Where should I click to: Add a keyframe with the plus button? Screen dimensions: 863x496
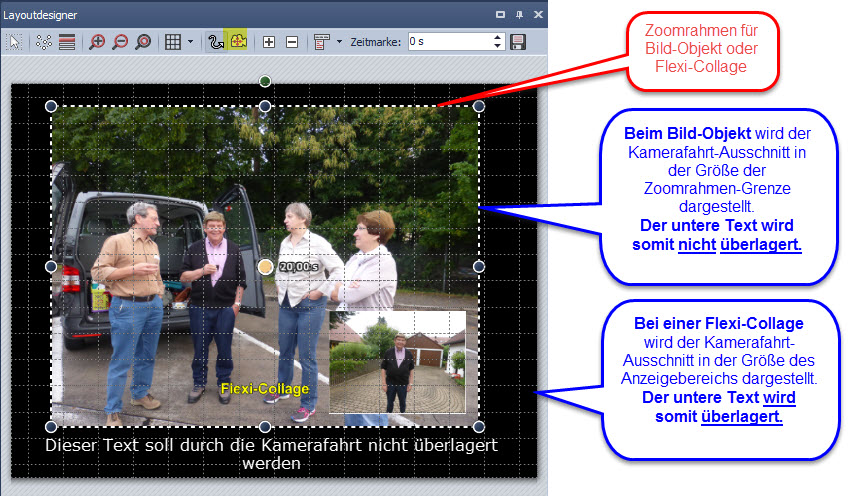point(268,42)
